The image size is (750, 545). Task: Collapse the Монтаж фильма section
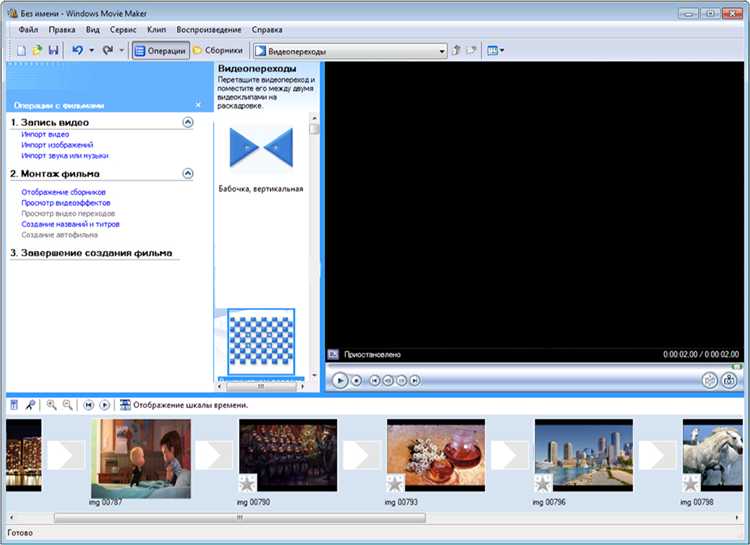(188, 173)
